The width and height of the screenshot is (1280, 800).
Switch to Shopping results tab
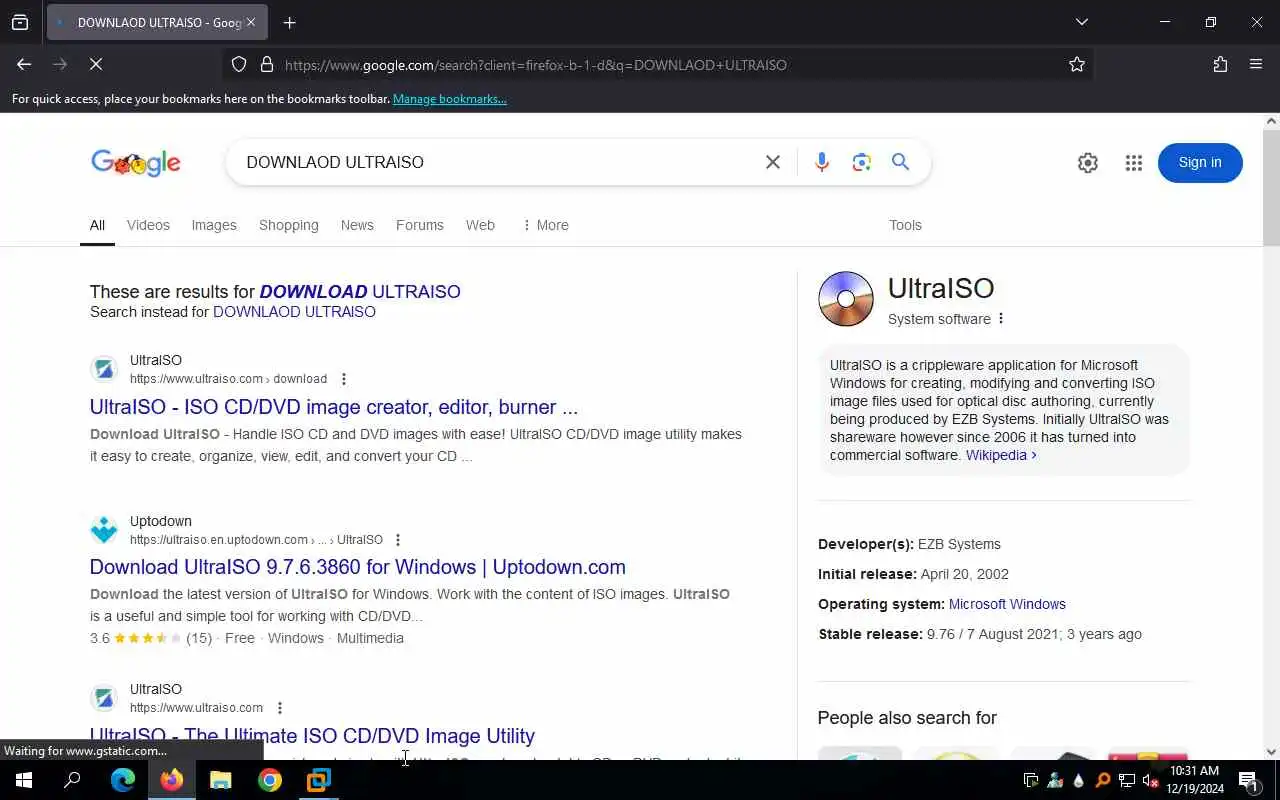(x=289, y=225)
